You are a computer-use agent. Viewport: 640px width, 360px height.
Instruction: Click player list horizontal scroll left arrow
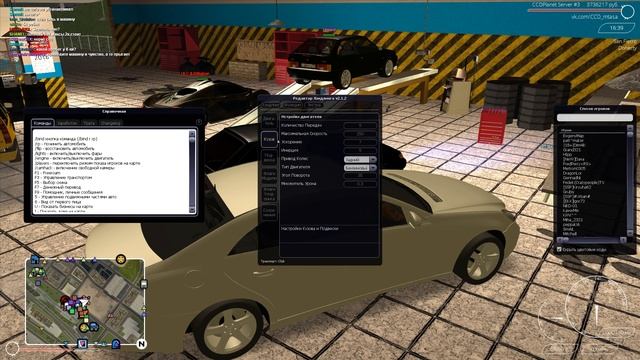point(561,240)
